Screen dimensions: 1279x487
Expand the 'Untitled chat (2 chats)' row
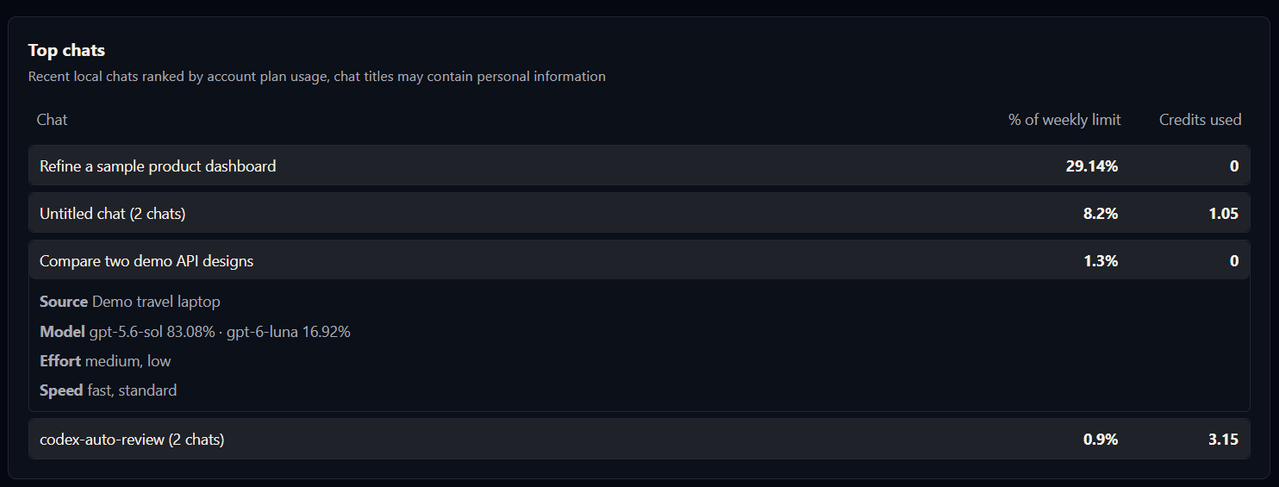click(639, 213)
